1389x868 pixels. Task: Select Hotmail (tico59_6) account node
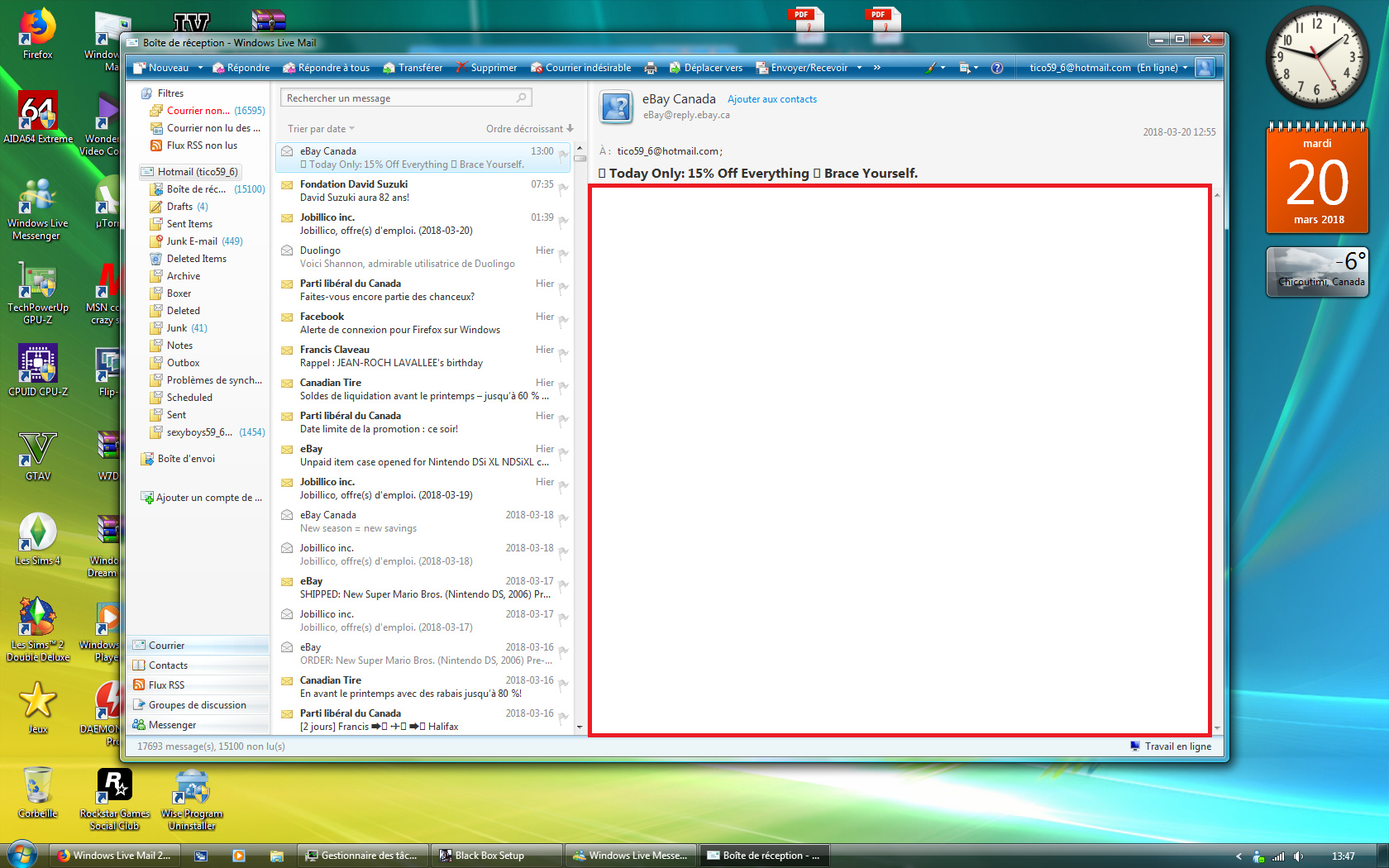point(190,172)
